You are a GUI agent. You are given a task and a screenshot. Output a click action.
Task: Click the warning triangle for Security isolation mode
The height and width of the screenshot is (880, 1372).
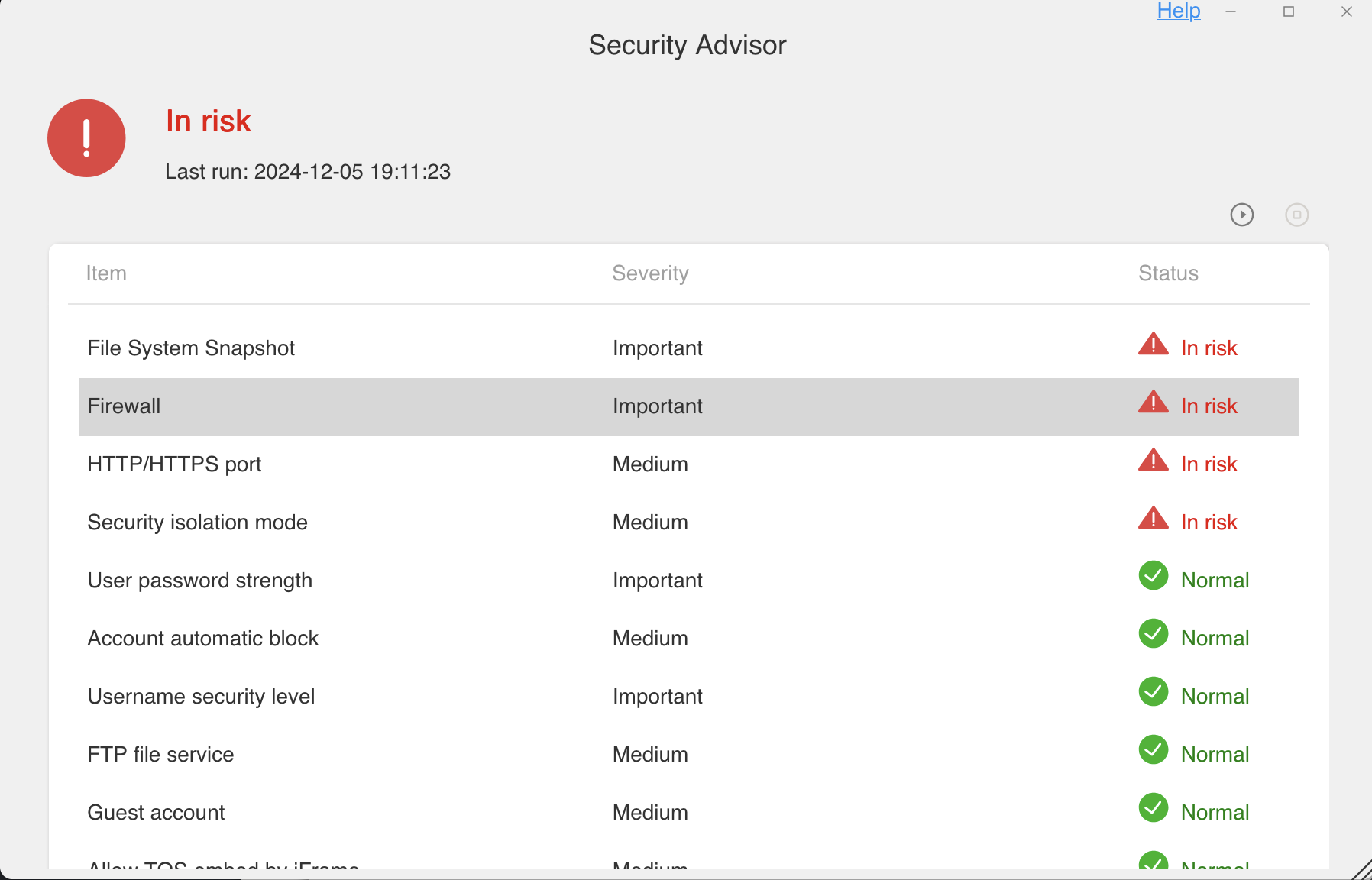[x=1152, y=519]
